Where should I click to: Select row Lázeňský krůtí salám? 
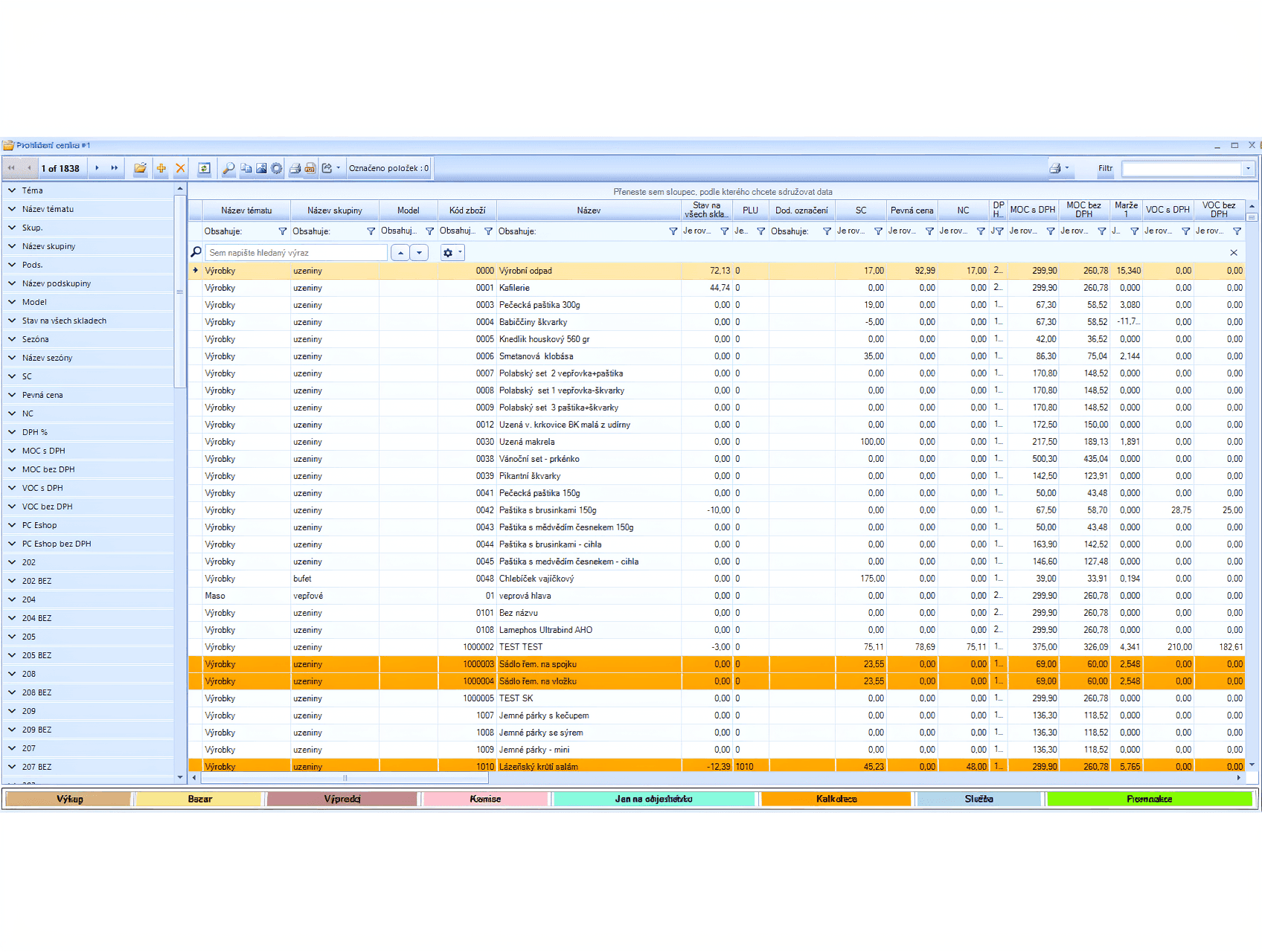(717, 766)
